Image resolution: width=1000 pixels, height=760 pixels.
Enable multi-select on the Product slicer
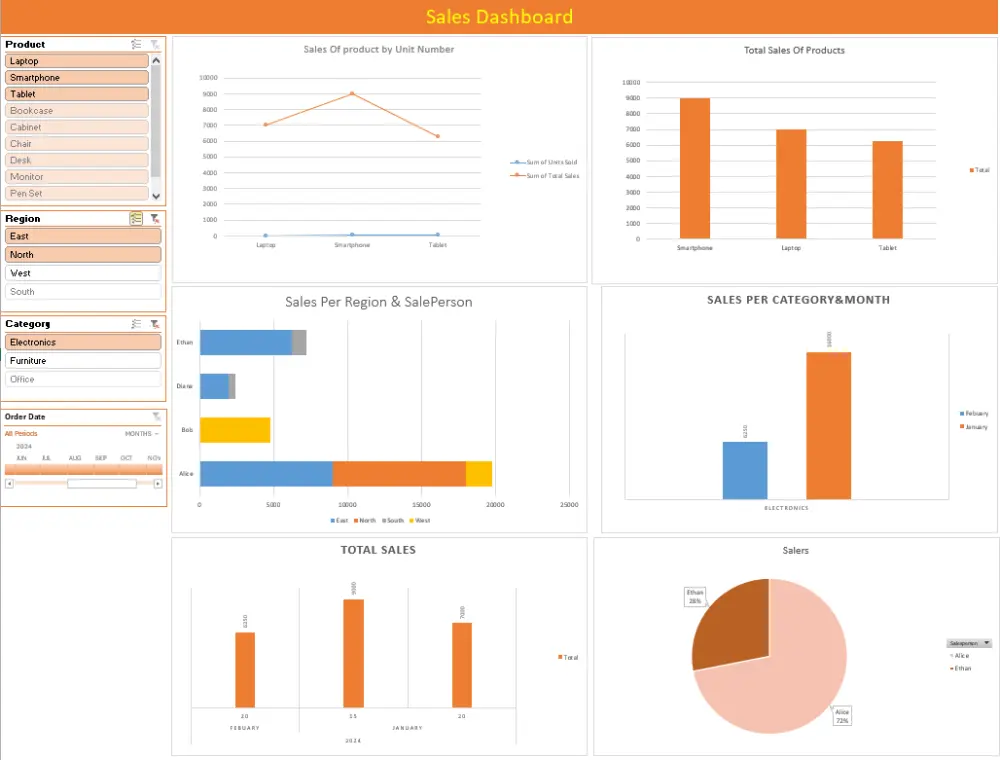(137, 44)
